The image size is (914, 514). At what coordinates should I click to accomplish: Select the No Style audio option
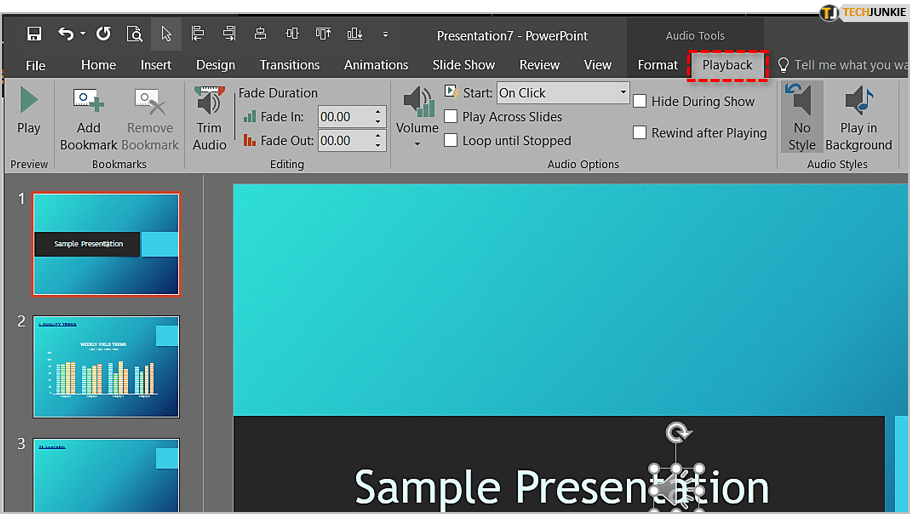pyautogui.click(x=802, y=117)
